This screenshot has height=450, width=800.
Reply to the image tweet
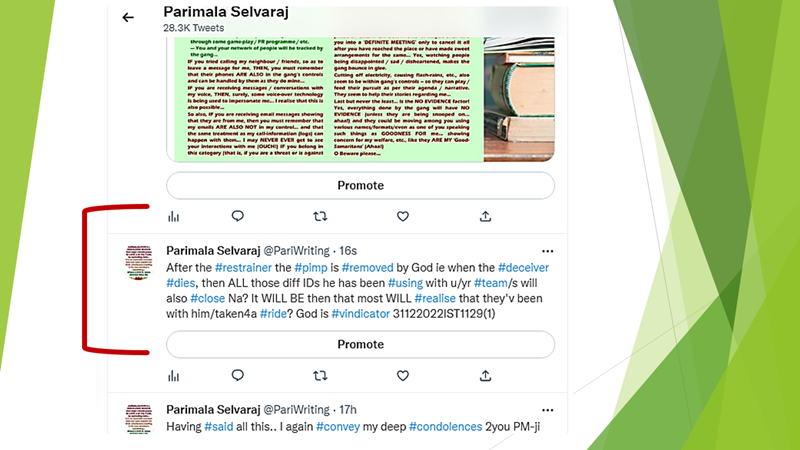coord(238,216)
